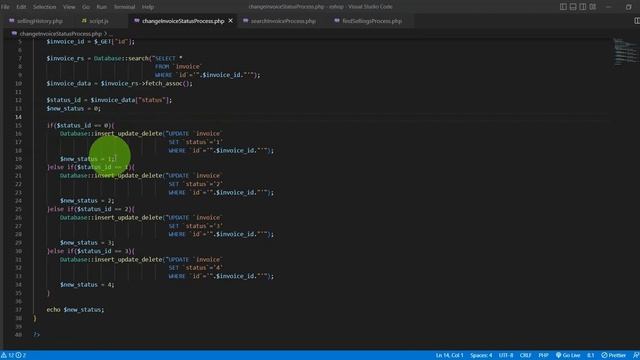Click JS file icon on script.js tab
This screenshot has height=360, width=640.
84,20
